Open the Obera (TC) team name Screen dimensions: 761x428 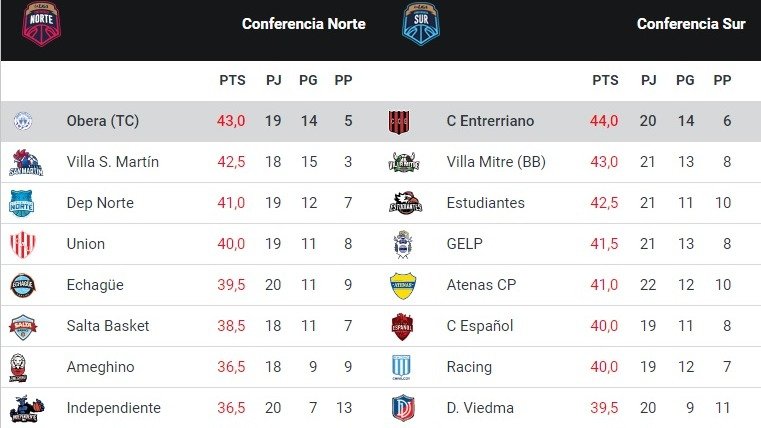[103, 121]
